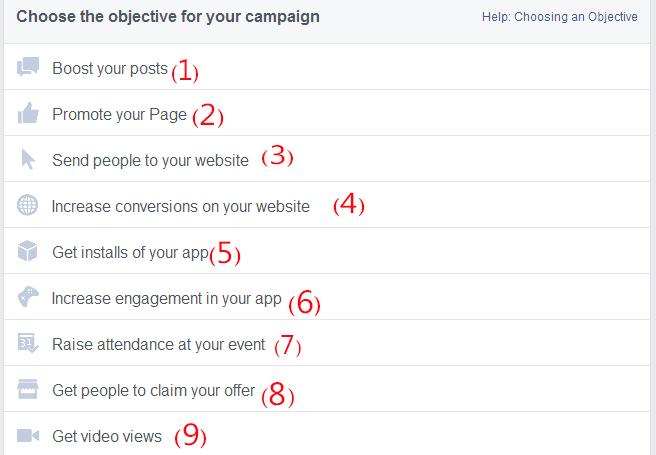Choose Promote your Page objective
Image resolution: width=656 pixels, height=455 pixels.
coord(327,113)
